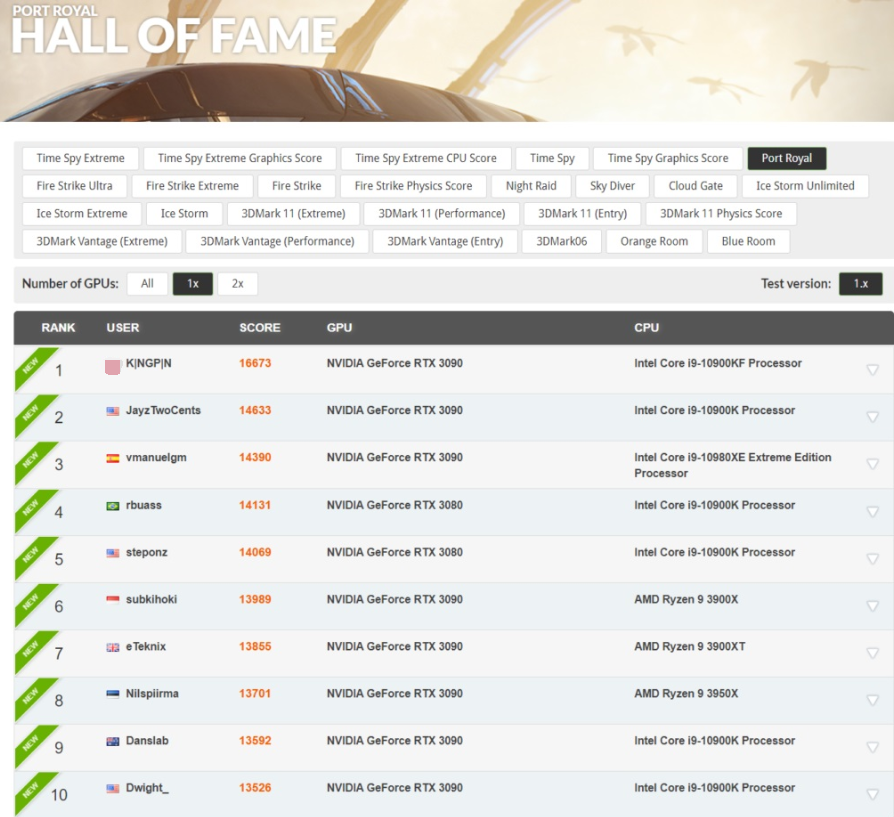Image resolution: width=894 pixels, height=817 pixels.
Task: Click the Australia flag beside Danslab
Action: pyautogui.click(x=113, y=741)
